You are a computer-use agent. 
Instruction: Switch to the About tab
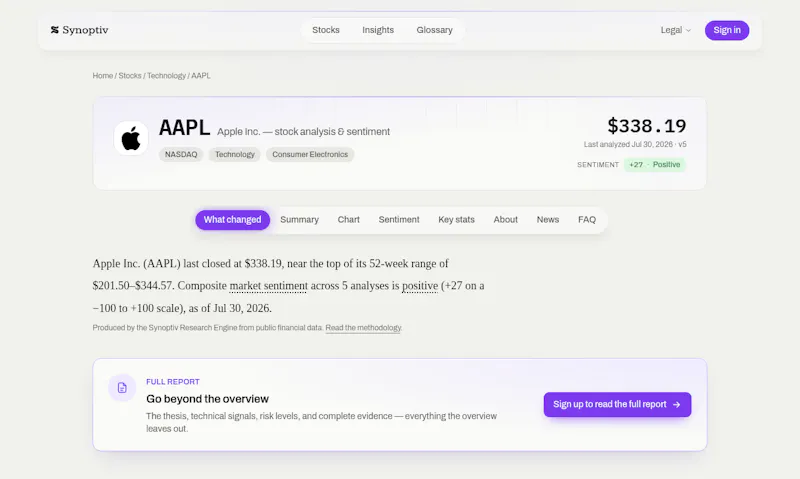(x=506, y=220)
